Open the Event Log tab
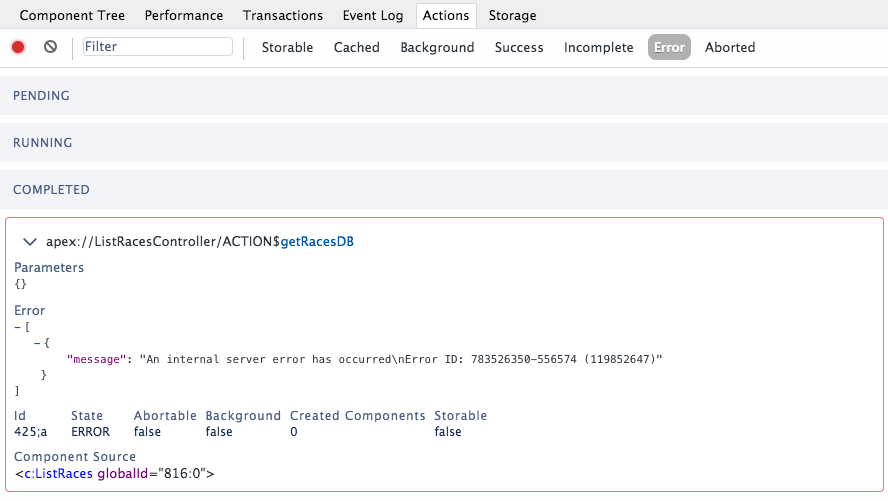The width and height of the screenshot is (888, 501). tap(372, 16)
